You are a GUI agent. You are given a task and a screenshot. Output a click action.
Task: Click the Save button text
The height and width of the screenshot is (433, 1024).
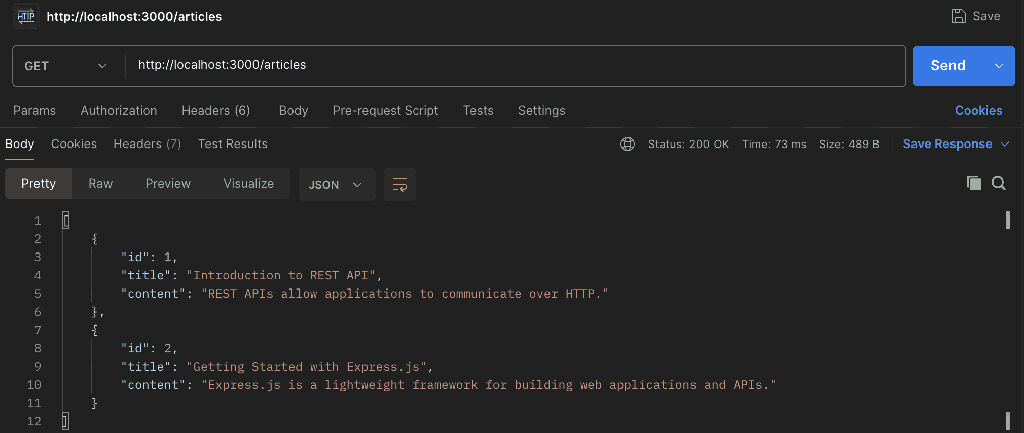pos(986,16)
